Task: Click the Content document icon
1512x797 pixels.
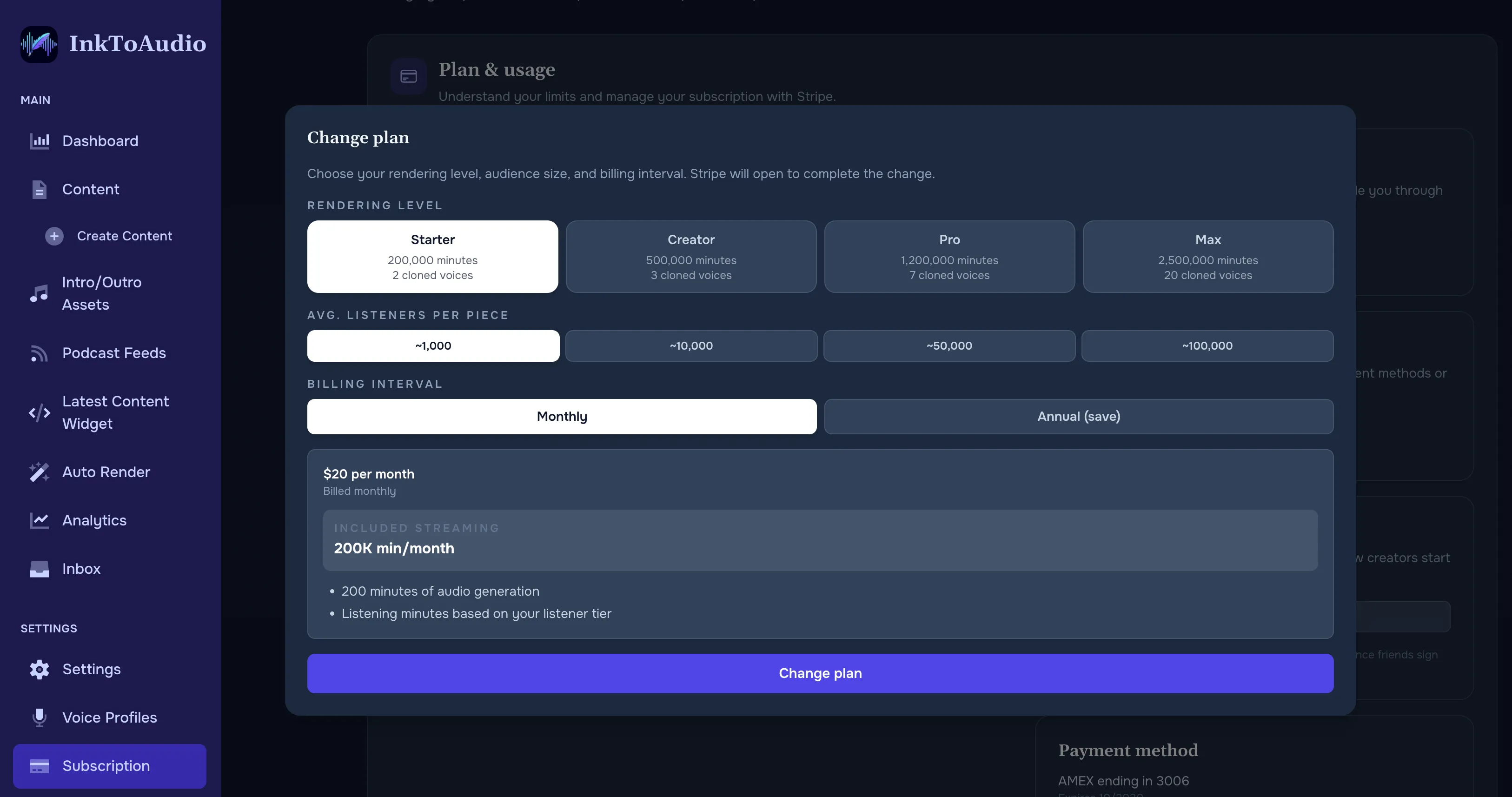Action: click(40, 190)
